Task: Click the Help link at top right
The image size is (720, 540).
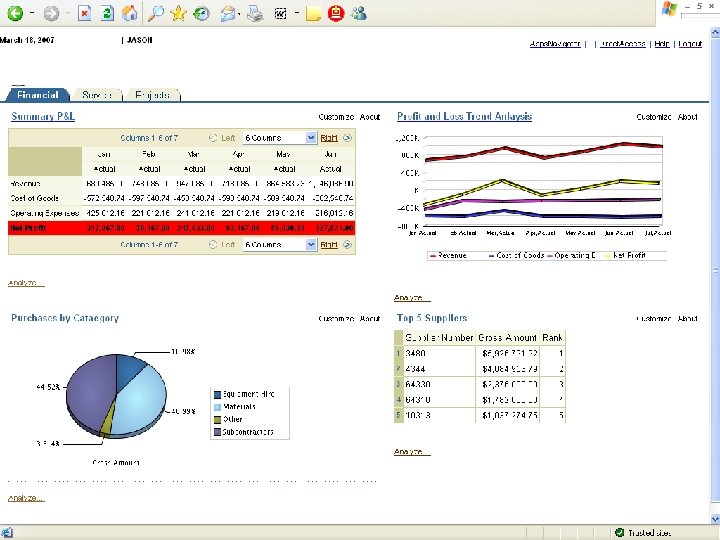Action: click(662, 44)
